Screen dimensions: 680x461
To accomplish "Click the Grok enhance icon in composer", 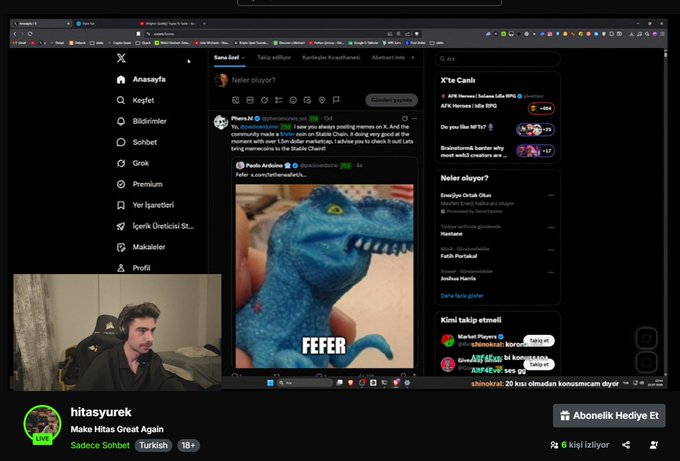I will [264, 100].
